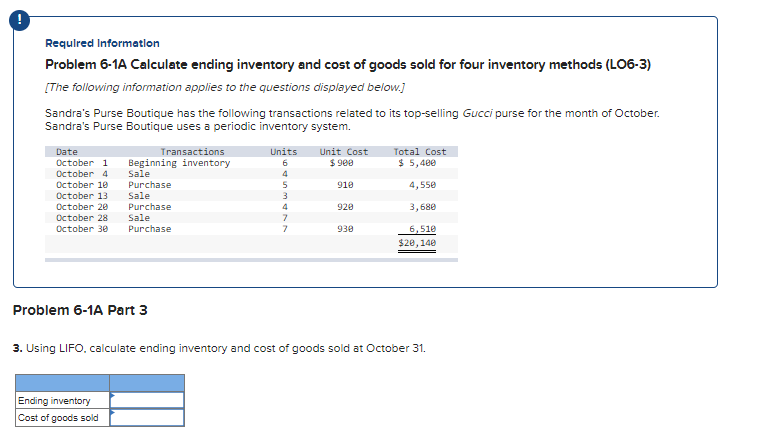Click the October 28 date cell
The width and height of the screenshot is (774, 448).
click(82, 218)
